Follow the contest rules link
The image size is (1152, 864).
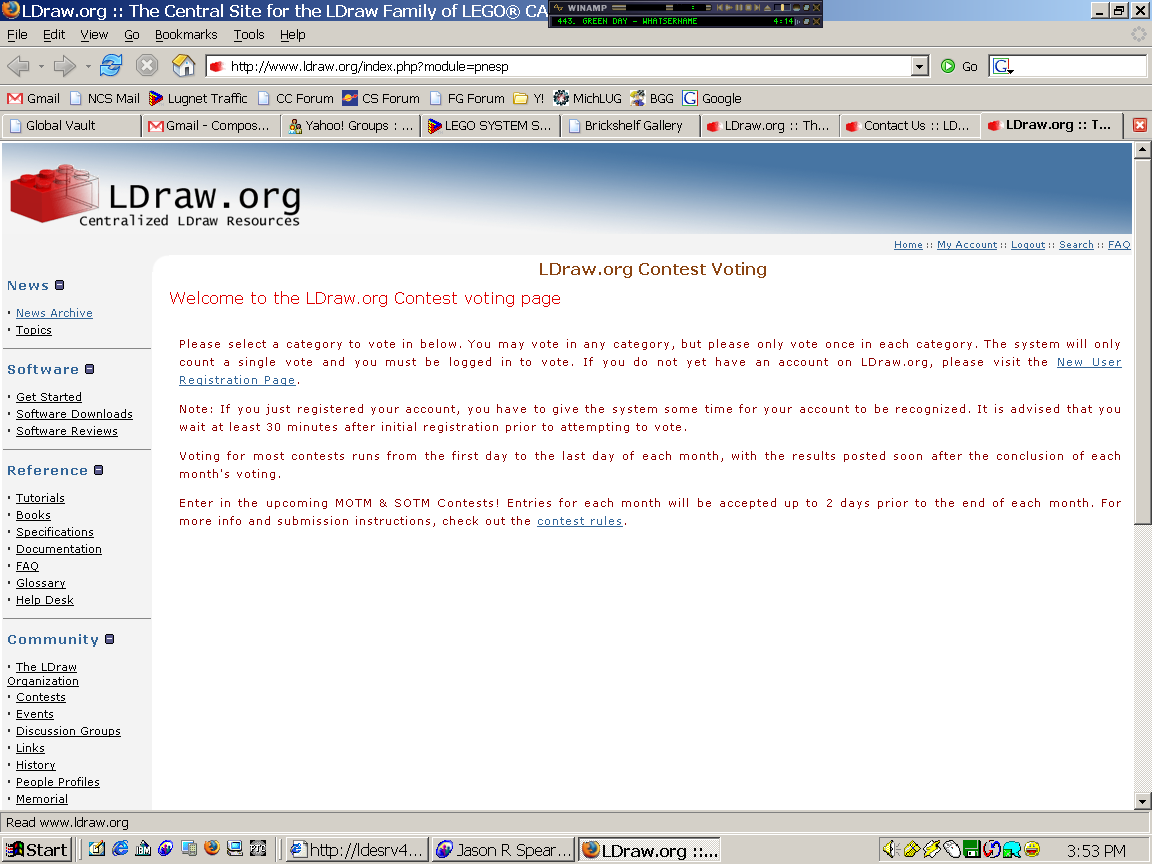coord(580,521)
